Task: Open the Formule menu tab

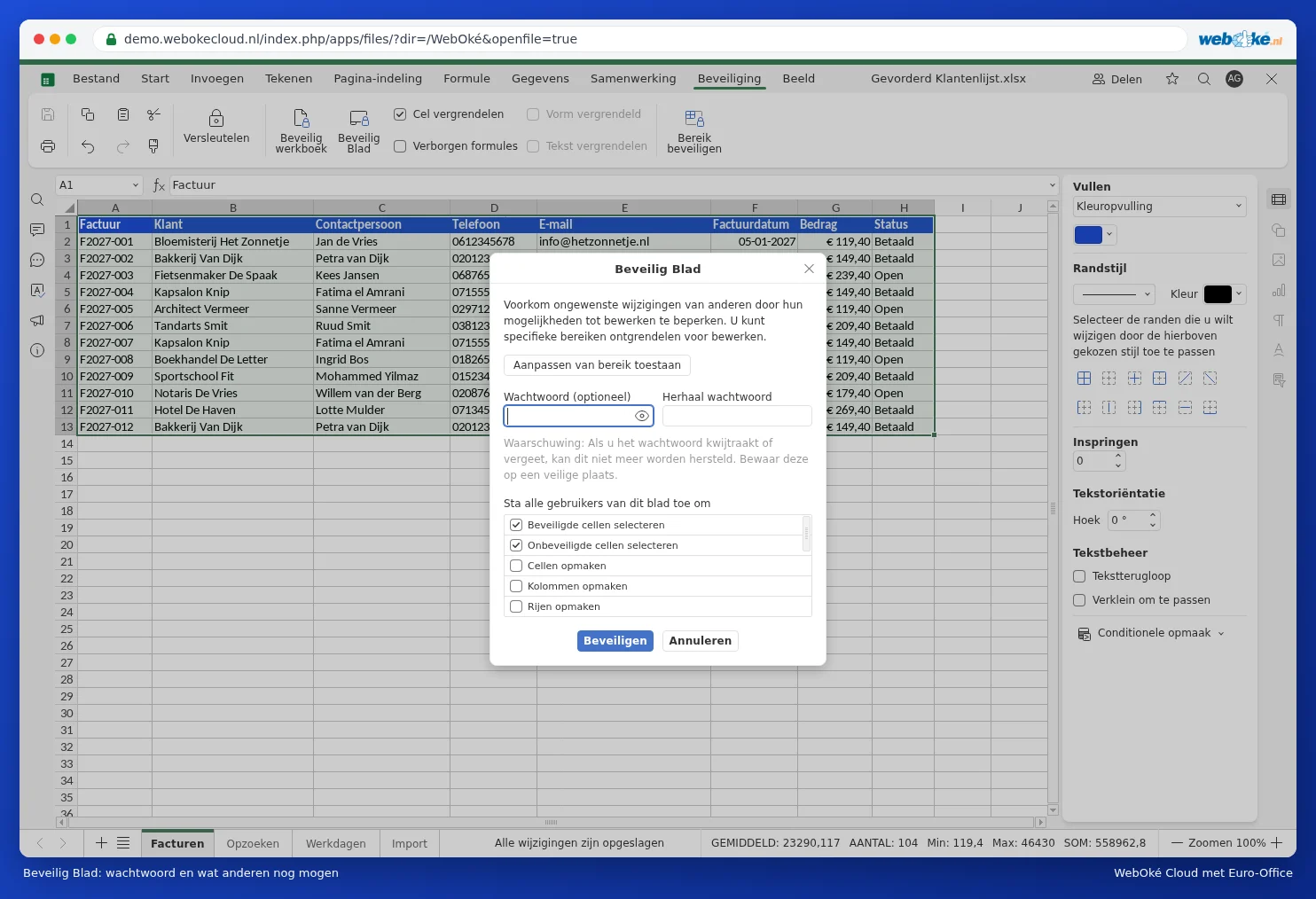Action: point(466,79)
